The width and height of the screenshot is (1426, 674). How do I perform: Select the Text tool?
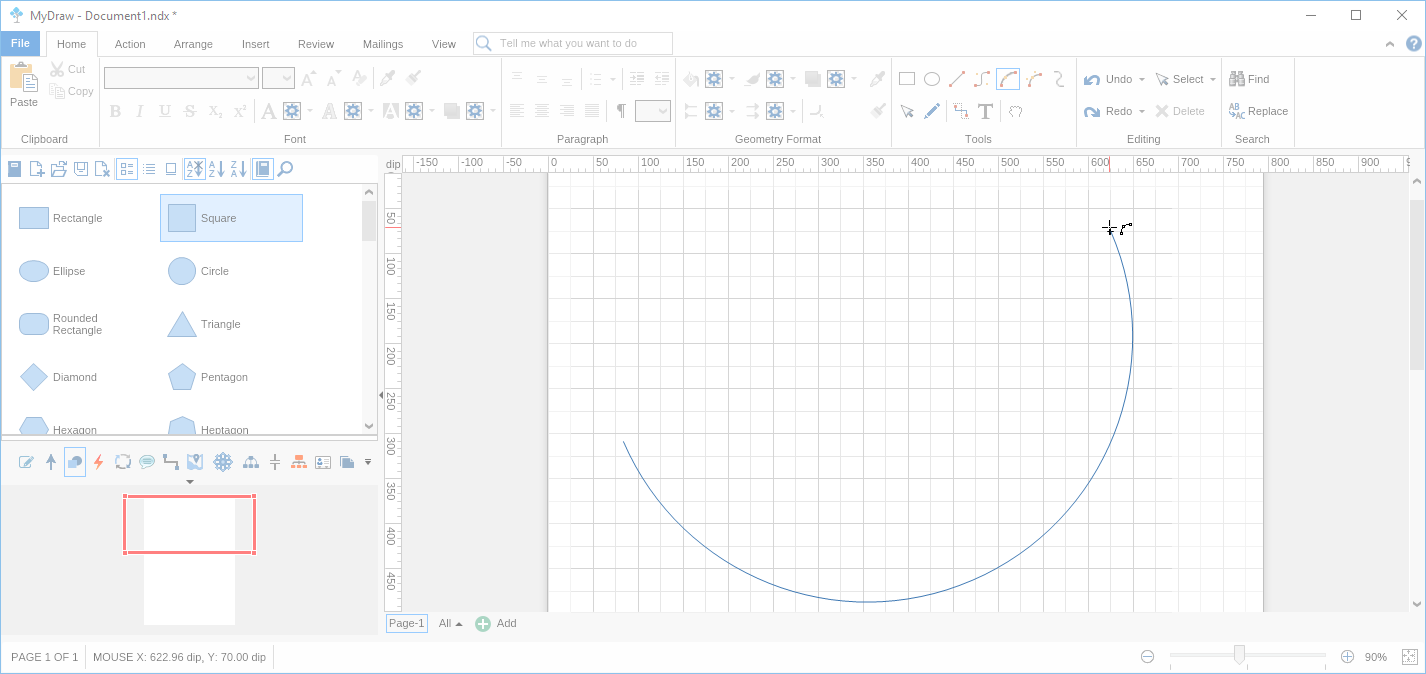pos(986,111)
